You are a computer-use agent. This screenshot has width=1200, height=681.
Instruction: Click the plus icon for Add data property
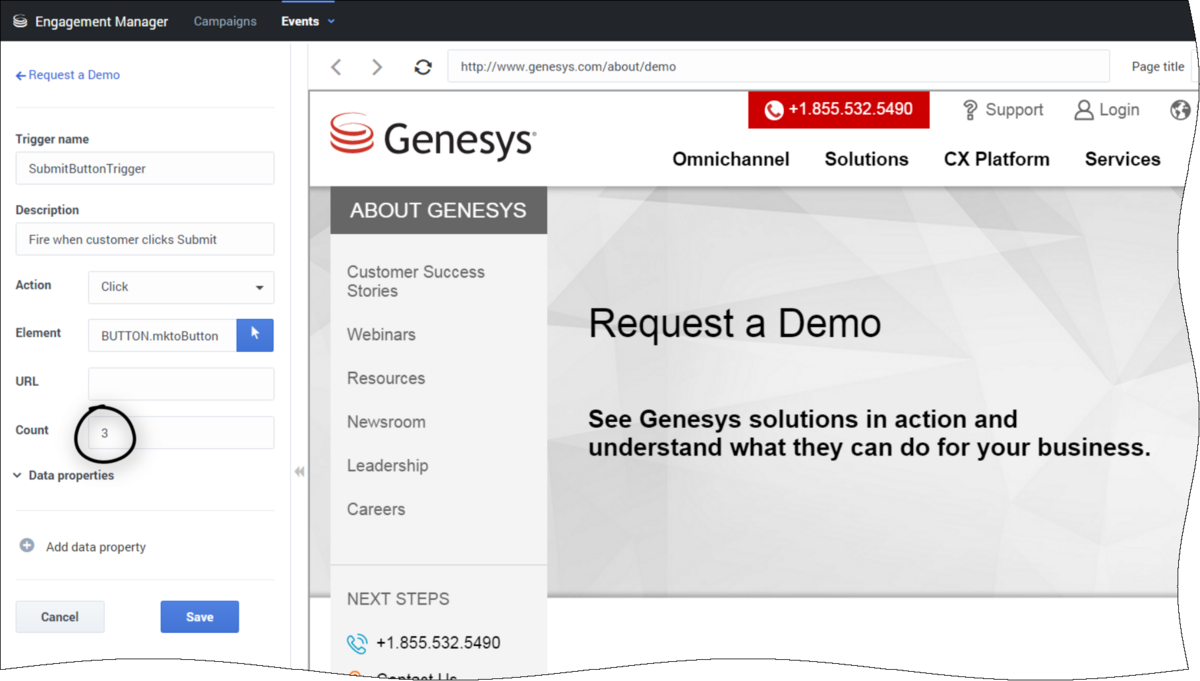pyautogui.click(x=27, y=546)
